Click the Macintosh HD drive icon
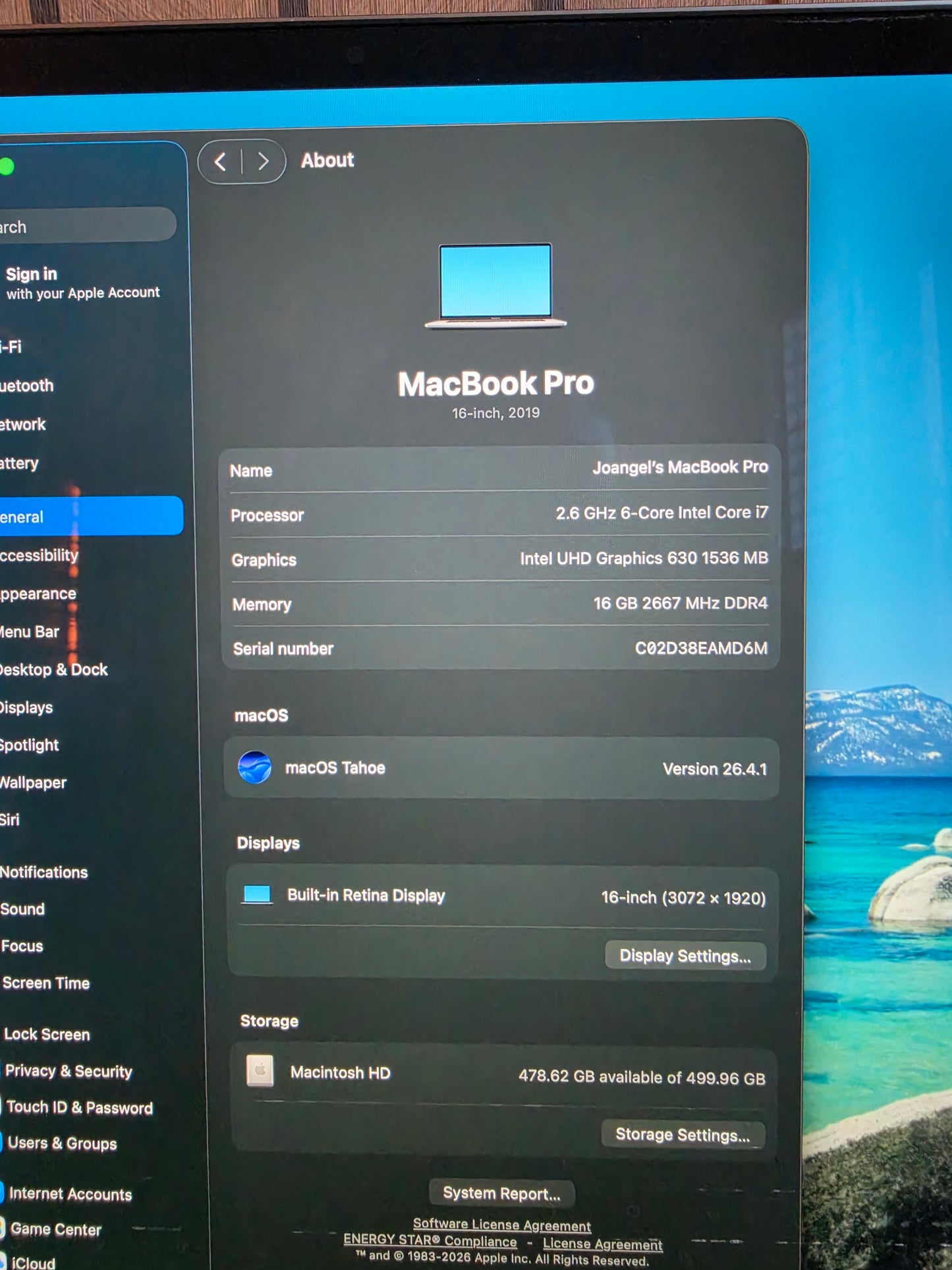Screen dimensions: 952x1270 click(260, 1070)
